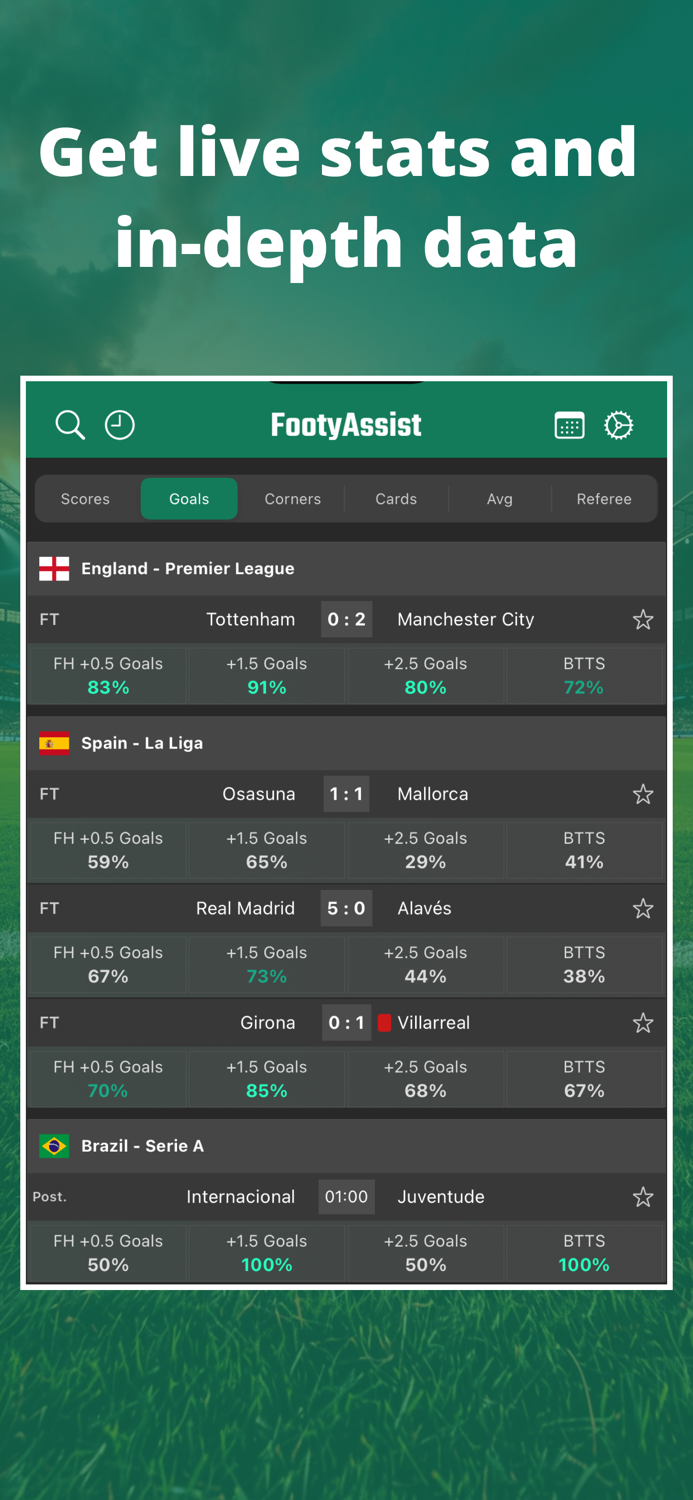Image resolution: width=693 pixels, height=1500 pixels.
Task: Click the red card icon next to Villarreal
Action: coord(385,1022)
